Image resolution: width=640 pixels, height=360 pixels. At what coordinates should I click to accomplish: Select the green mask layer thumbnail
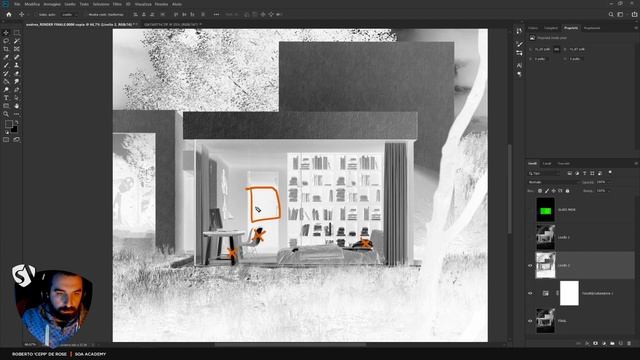(x=545, y=210)
